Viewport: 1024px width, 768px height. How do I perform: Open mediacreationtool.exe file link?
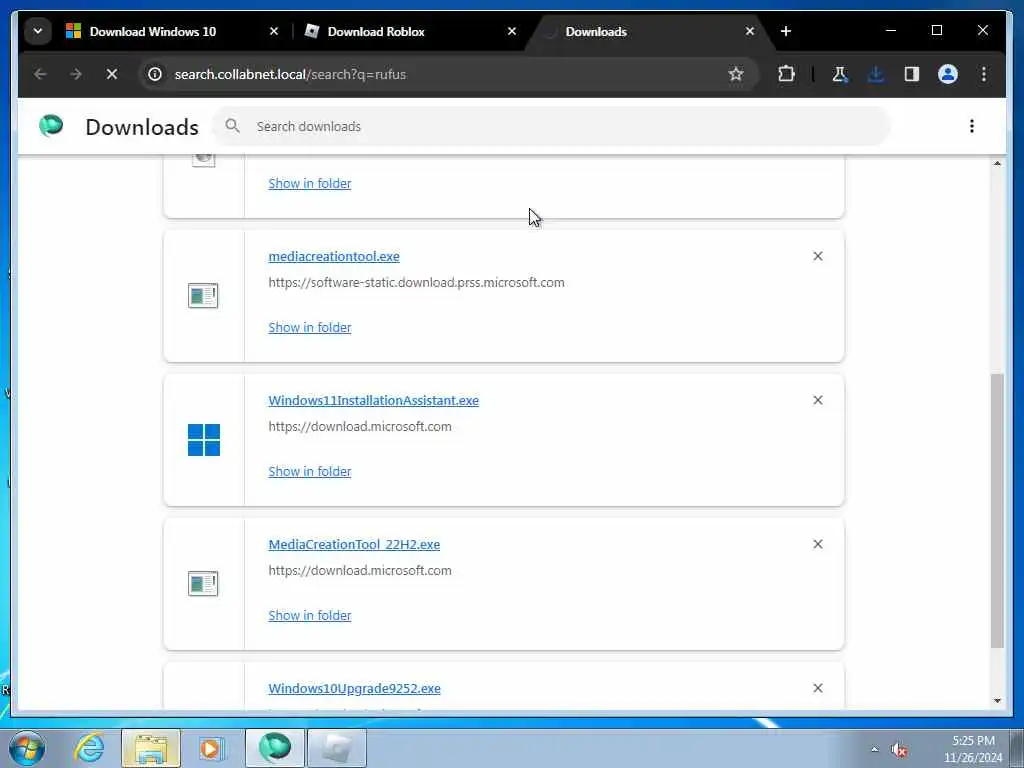click(x=334, y=257)
